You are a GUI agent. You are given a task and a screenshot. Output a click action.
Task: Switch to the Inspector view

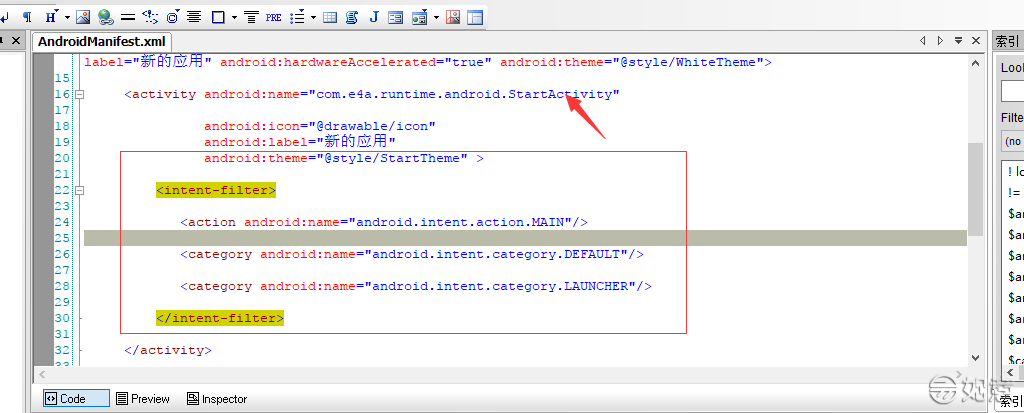216,398
